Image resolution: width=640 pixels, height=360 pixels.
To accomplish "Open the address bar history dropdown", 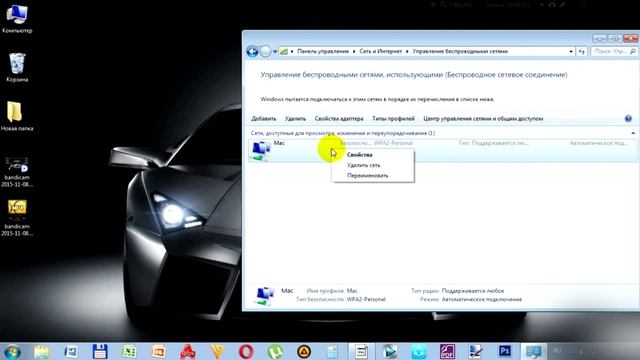I will 571,51.
